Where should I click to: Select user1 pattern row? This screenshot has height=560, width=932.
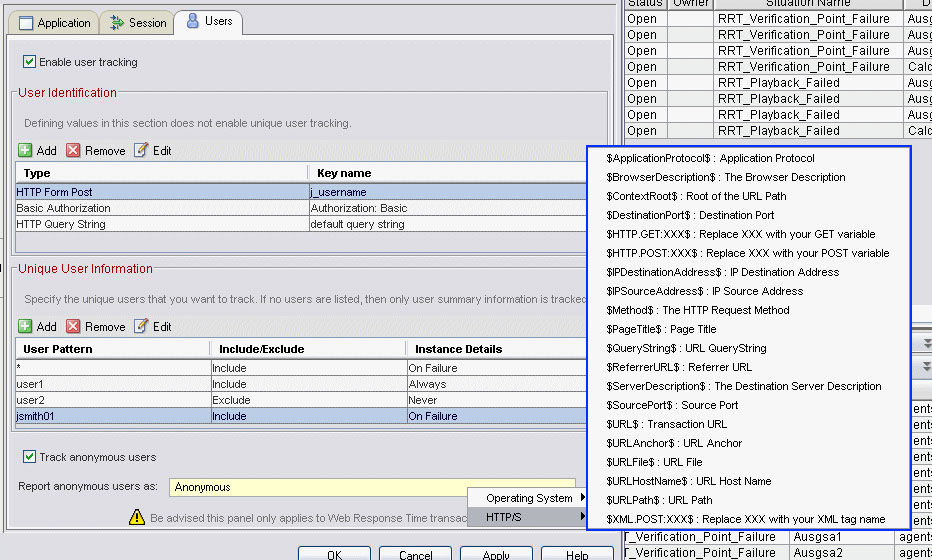[x=301, y=384]
